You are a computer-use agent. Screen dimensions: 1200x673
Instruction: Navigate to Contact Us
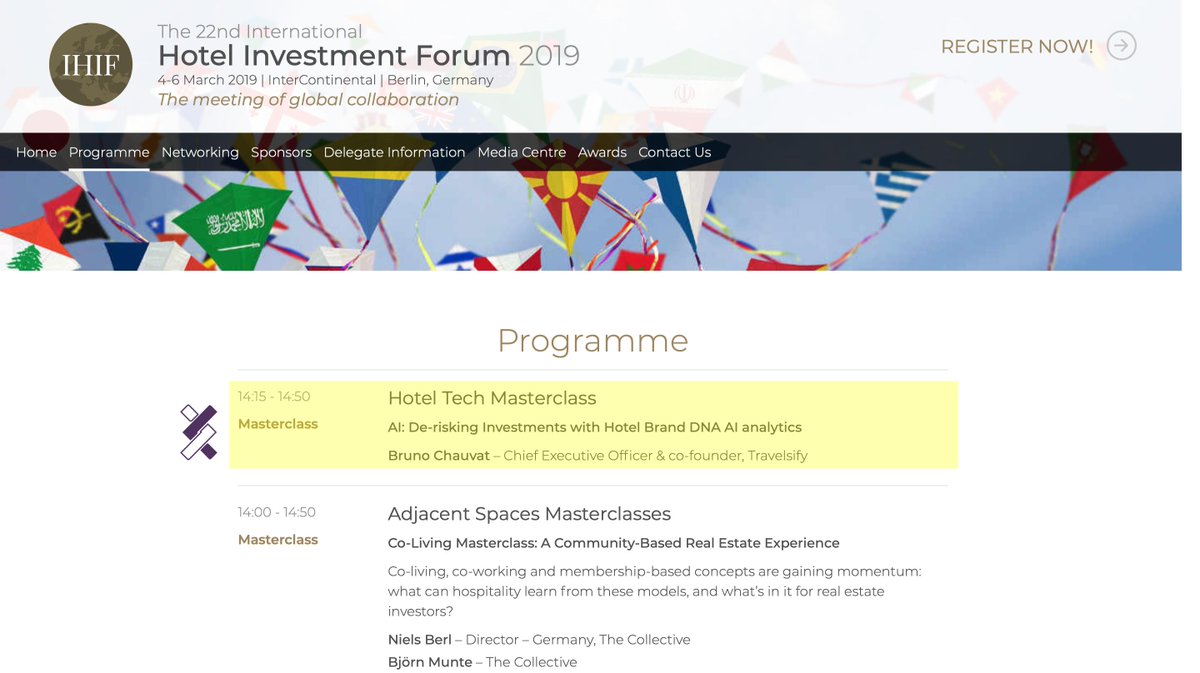pos(674,152)
